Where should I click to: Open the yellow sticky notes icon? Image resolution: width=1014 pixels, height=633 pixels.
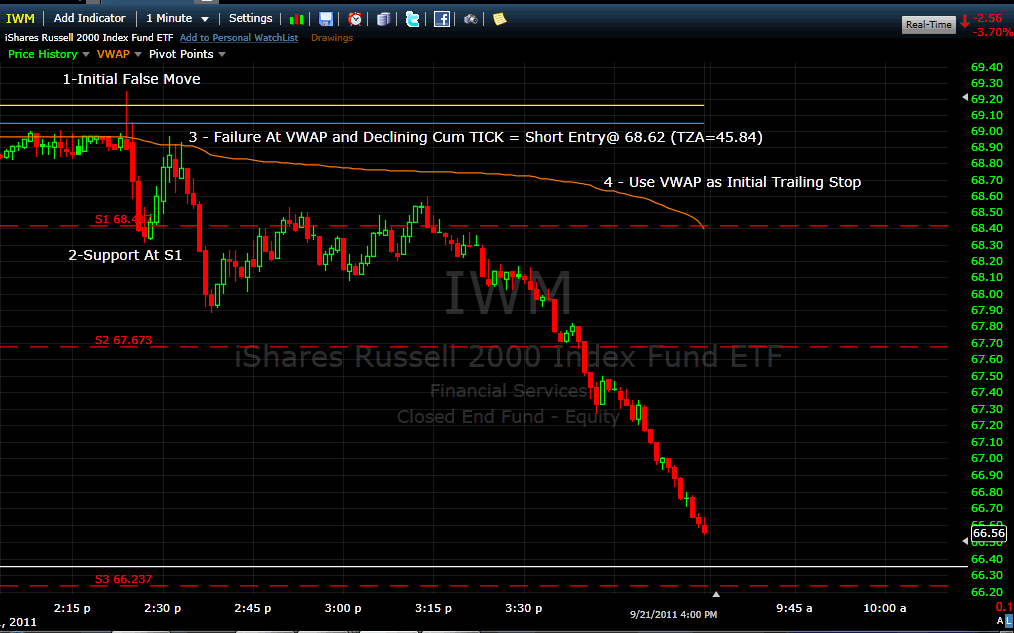pyautogui.click(x=499, y=19)
